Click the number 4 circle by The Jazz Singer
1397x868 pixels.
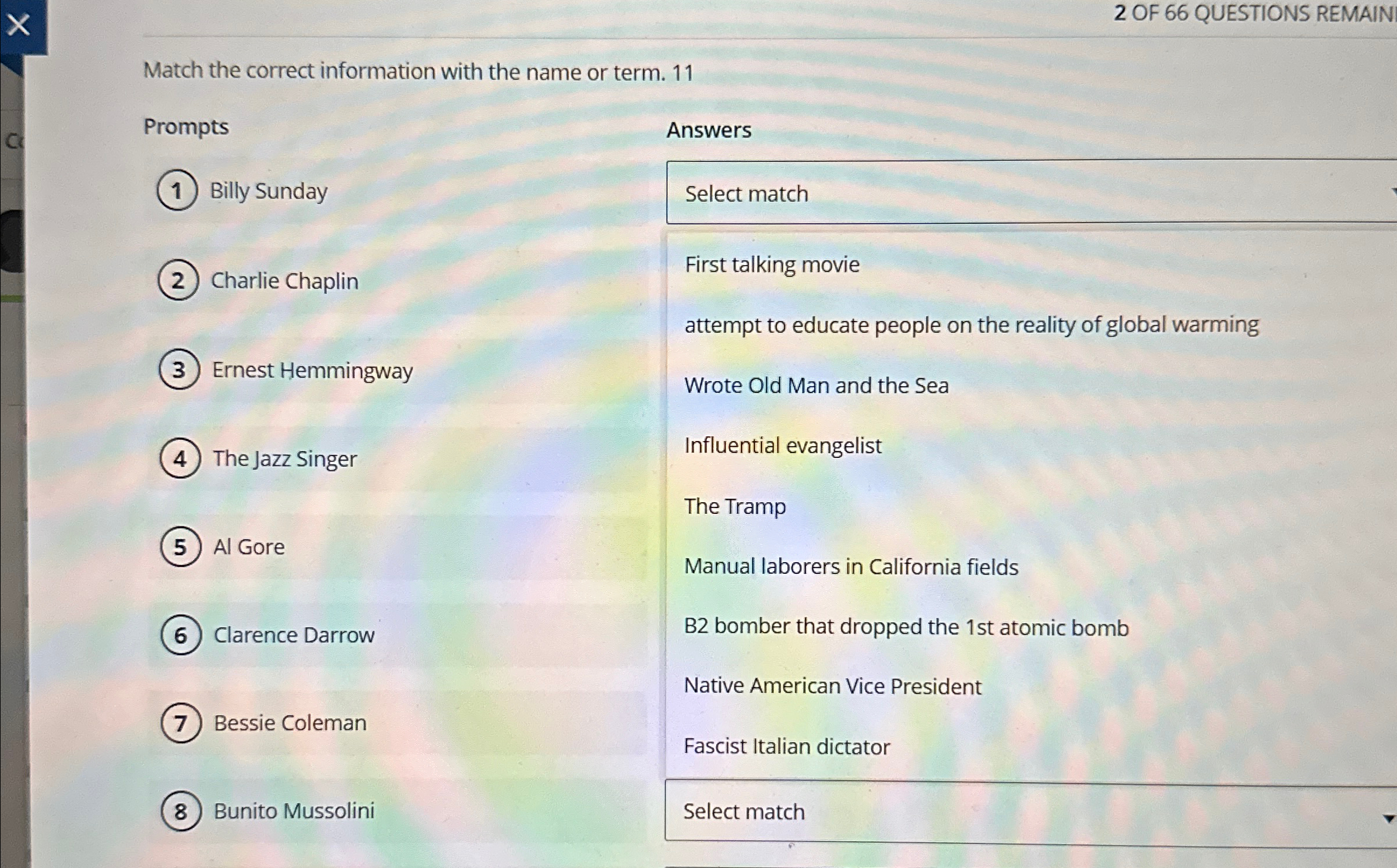[x=180, y=458]
